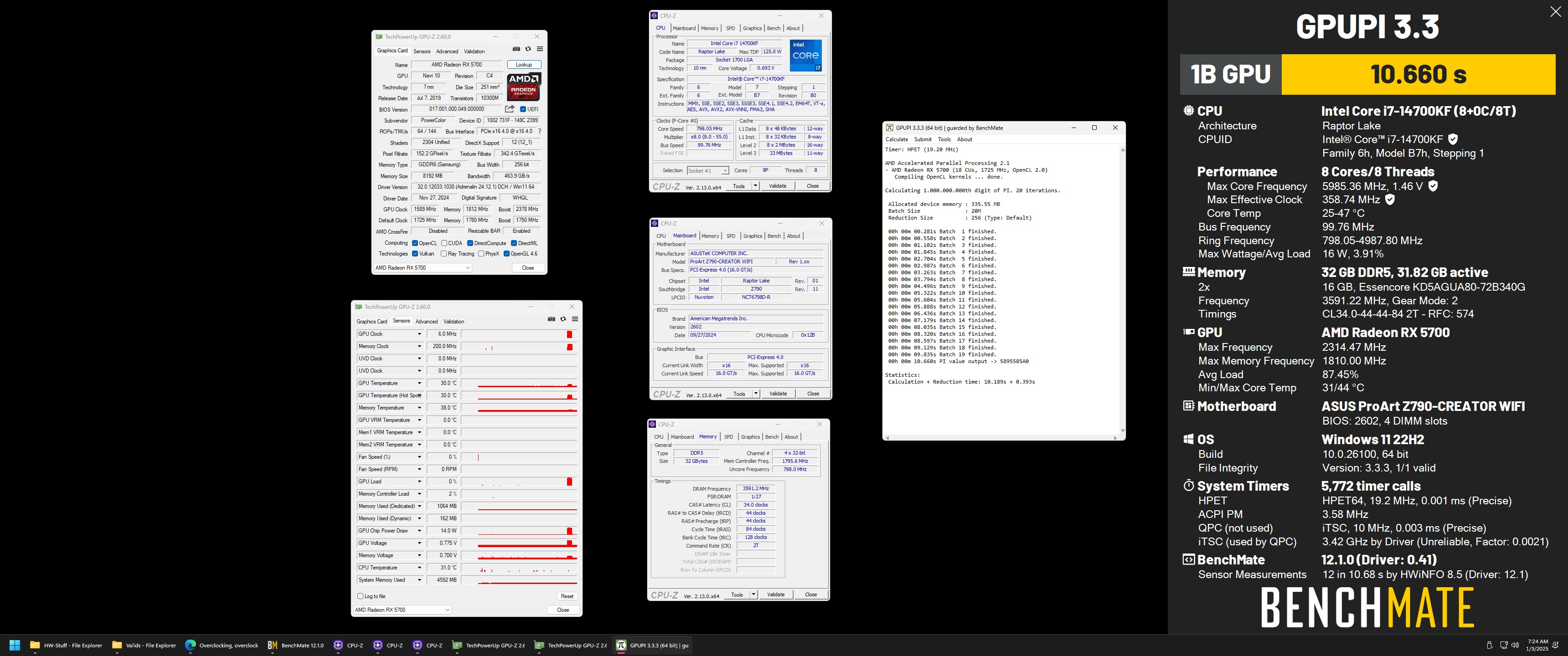Open the Socket #1 selection dropdown in CPU-Z
Screen dimensions: 1568x656
point(708,170)
